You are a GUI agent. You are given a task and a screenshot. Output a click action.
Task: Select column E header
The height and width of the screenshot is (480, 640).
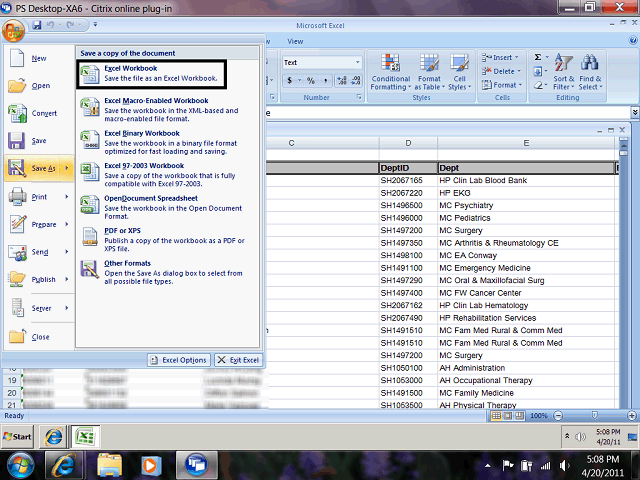[x=526, y=143]
